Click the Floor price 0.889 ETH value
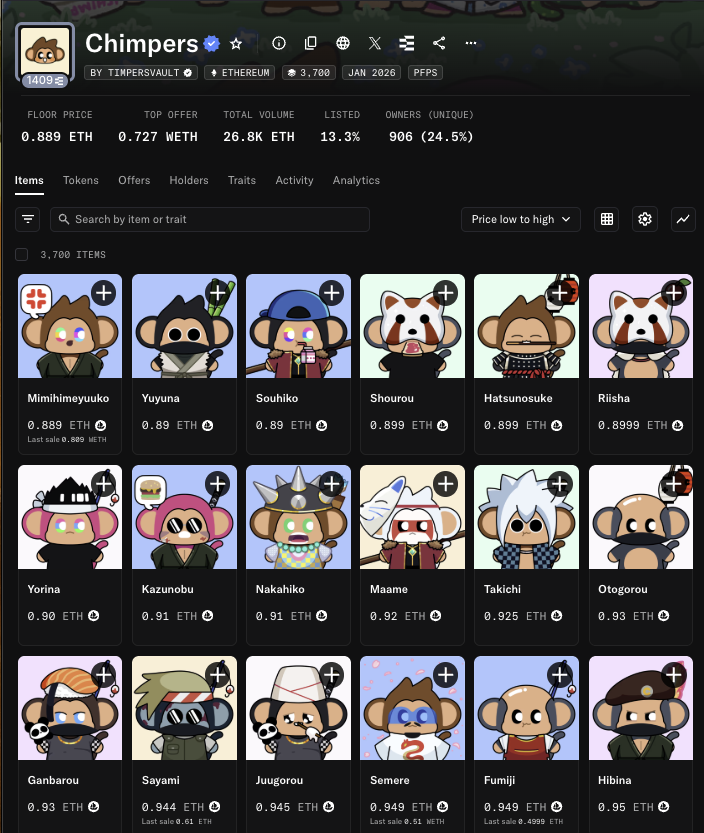The width and height of the screenshot is (704, 833). [57, 137]
